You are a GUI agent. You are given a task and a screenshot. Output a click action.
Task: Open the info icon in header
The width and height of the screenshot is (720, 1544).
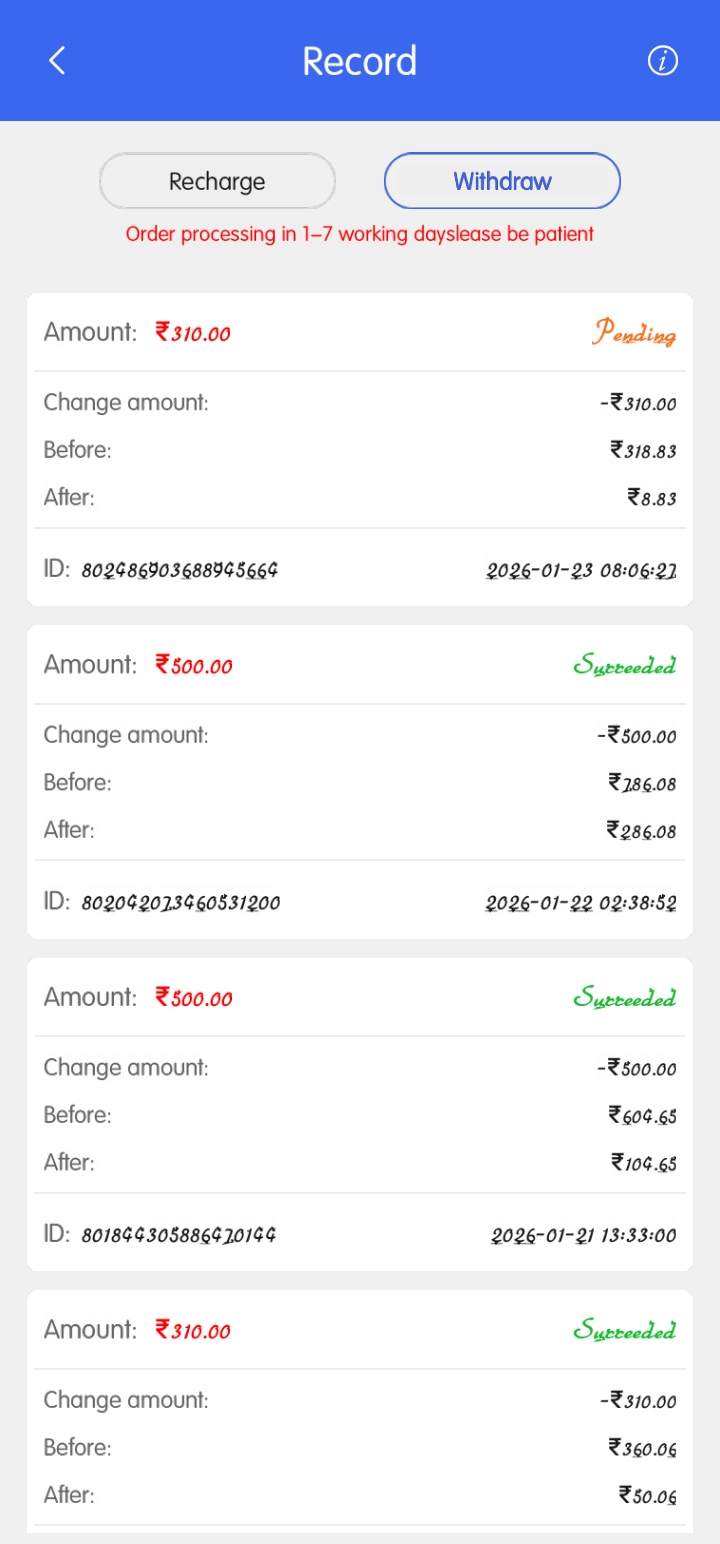(x=662, y=61)
